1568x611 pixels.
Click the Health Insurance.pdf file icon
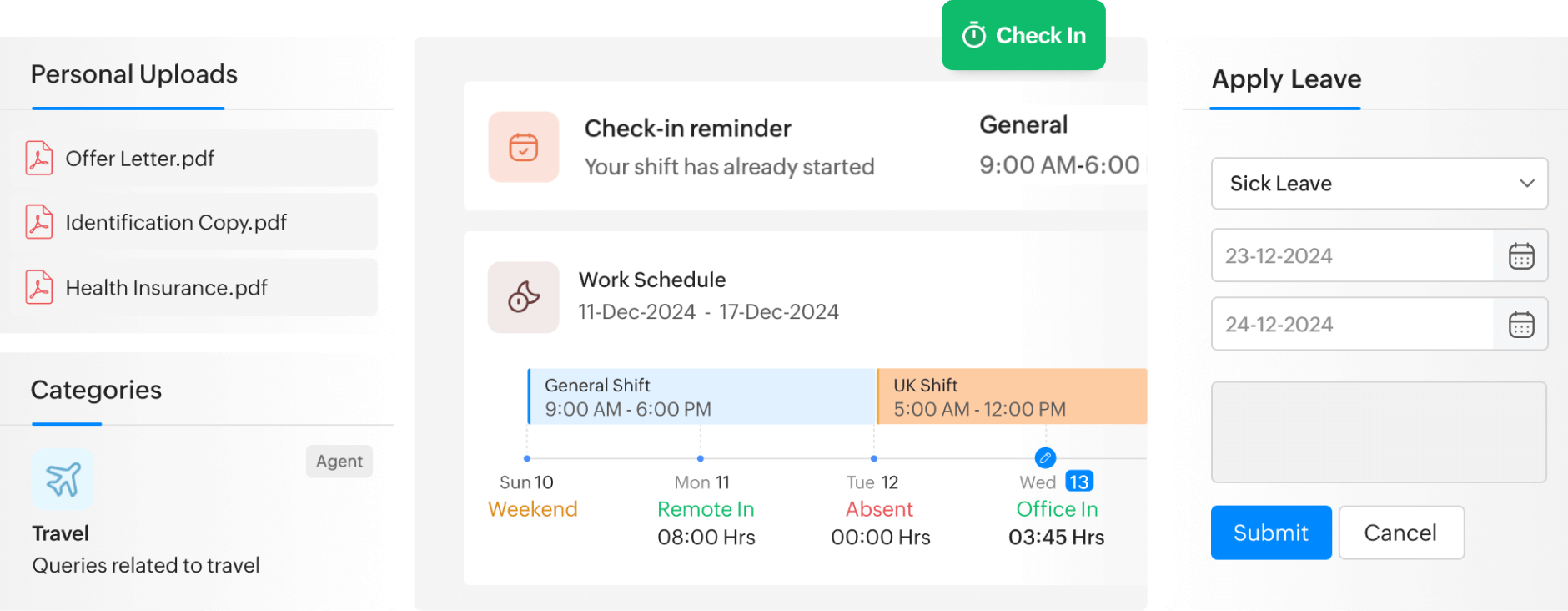coord(38,287)
